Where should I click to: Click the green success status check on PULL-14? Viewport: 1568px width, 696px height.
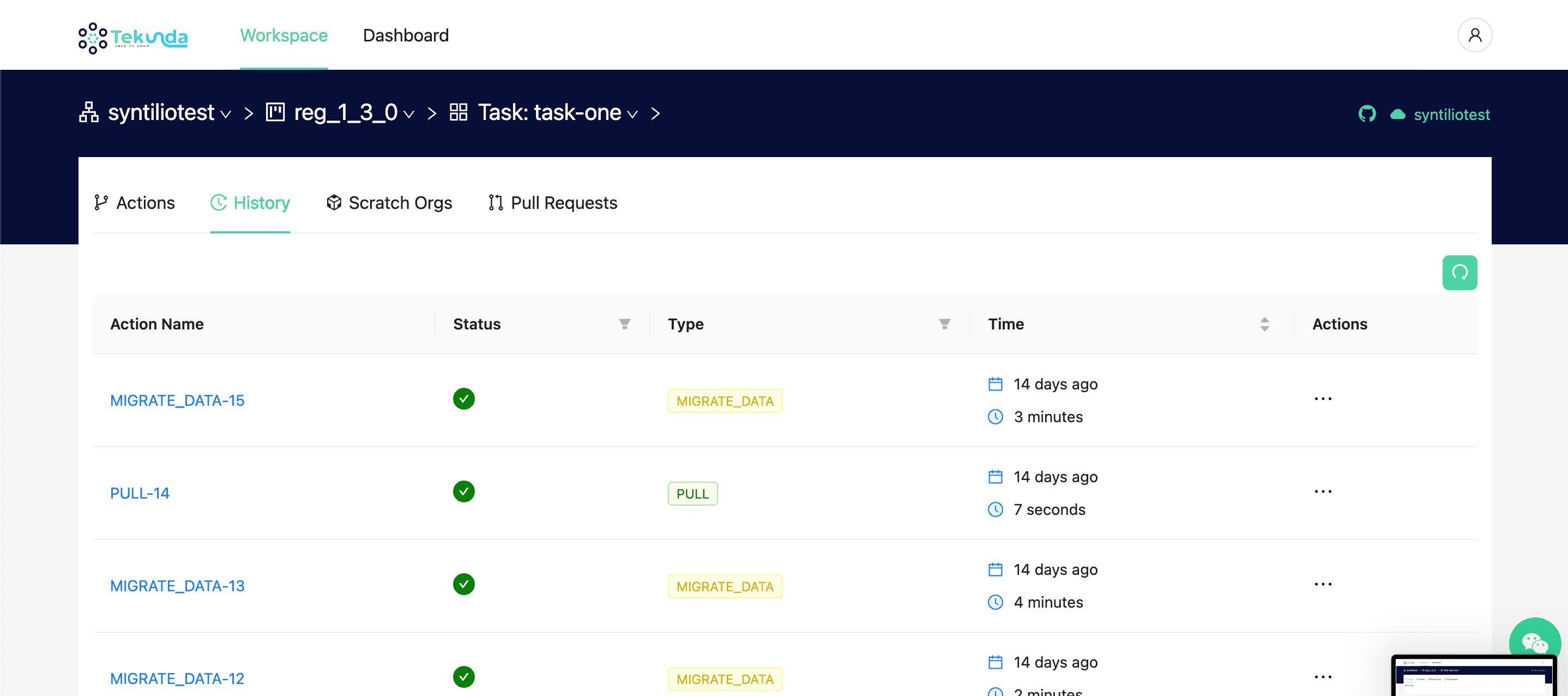464,491
